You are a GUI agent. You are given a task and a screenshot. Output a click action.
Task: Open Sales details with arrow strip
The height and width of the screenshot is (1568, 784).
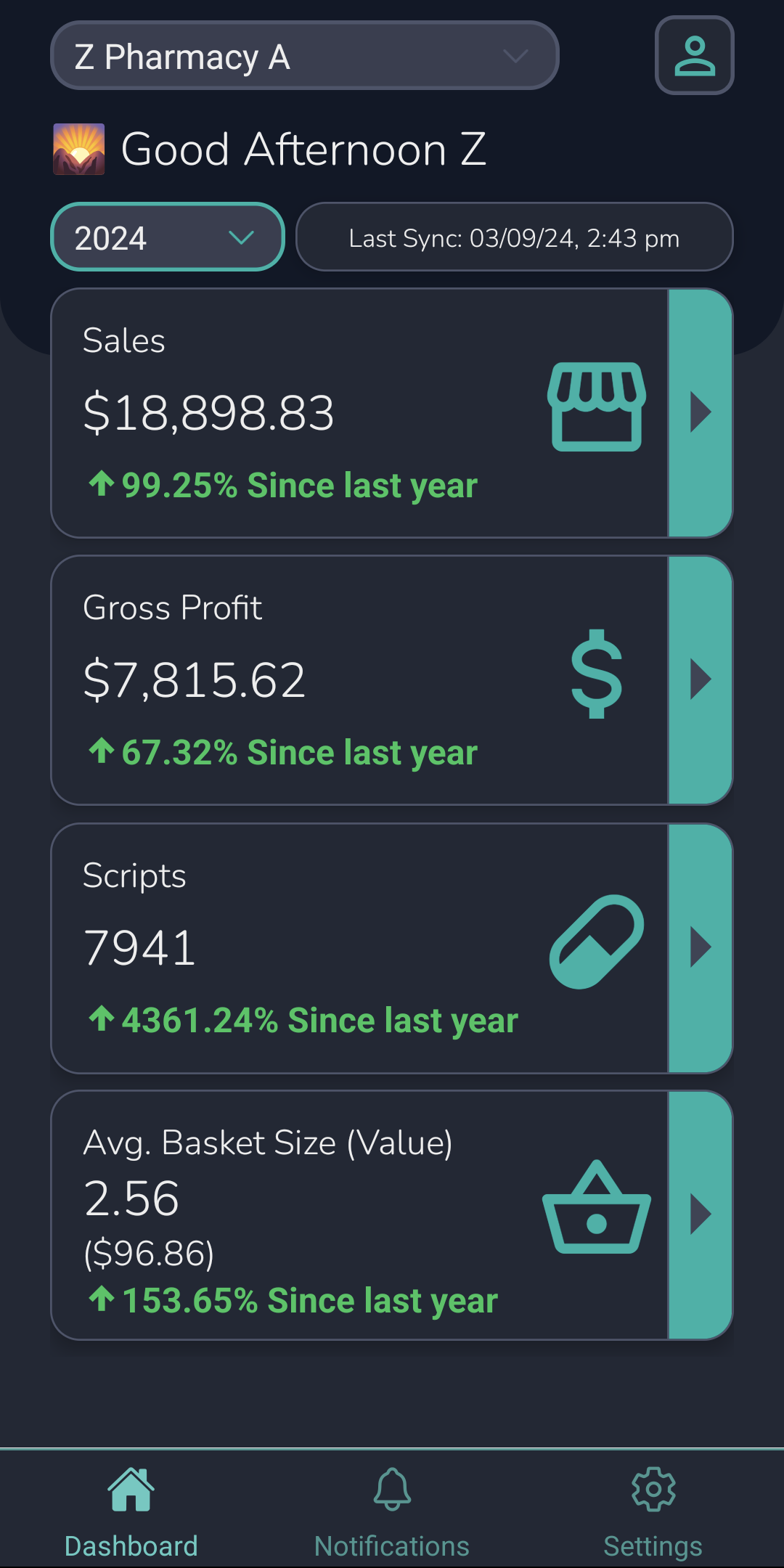700,413
